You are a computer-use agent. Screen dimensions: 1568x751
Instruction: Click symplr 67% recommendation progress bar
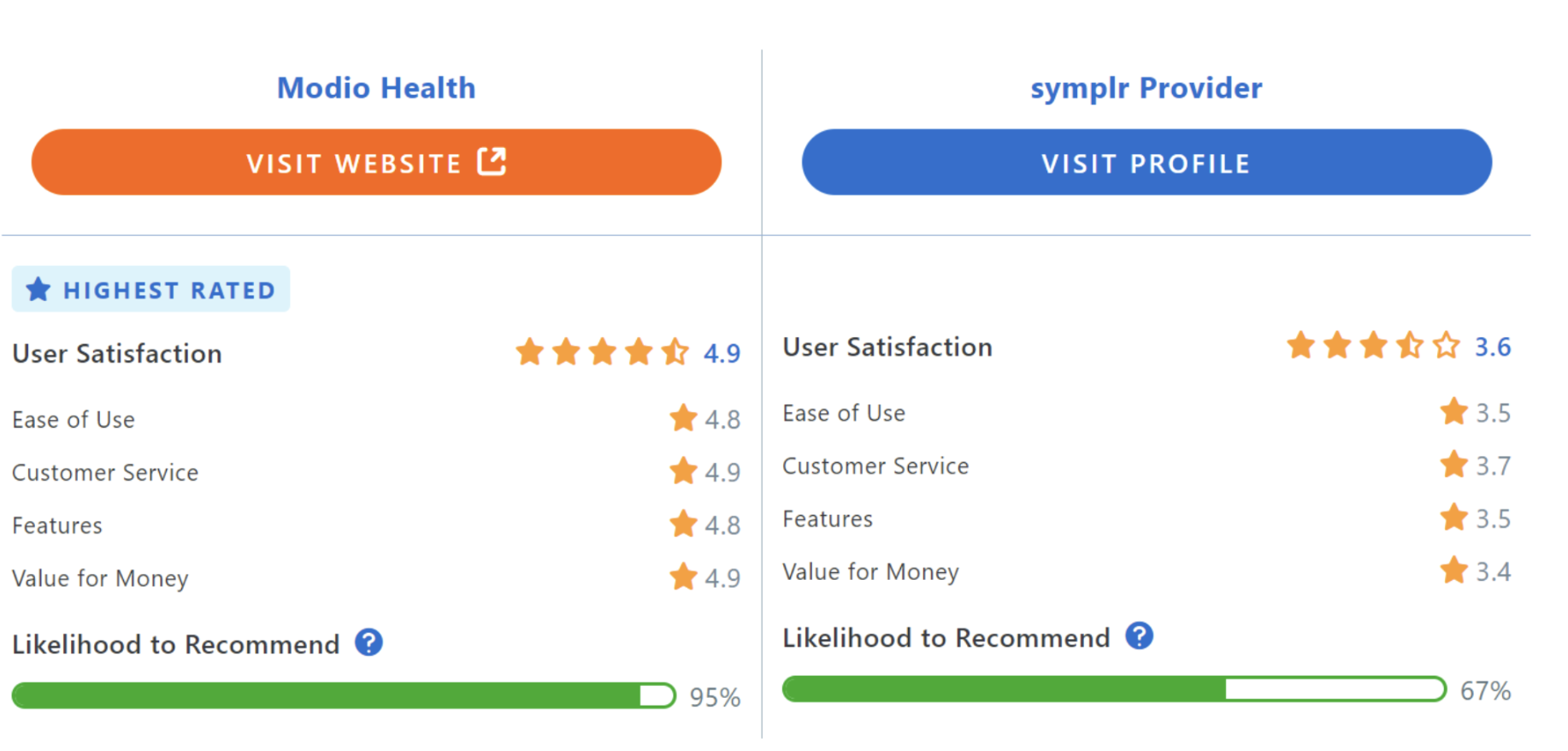1114,689
